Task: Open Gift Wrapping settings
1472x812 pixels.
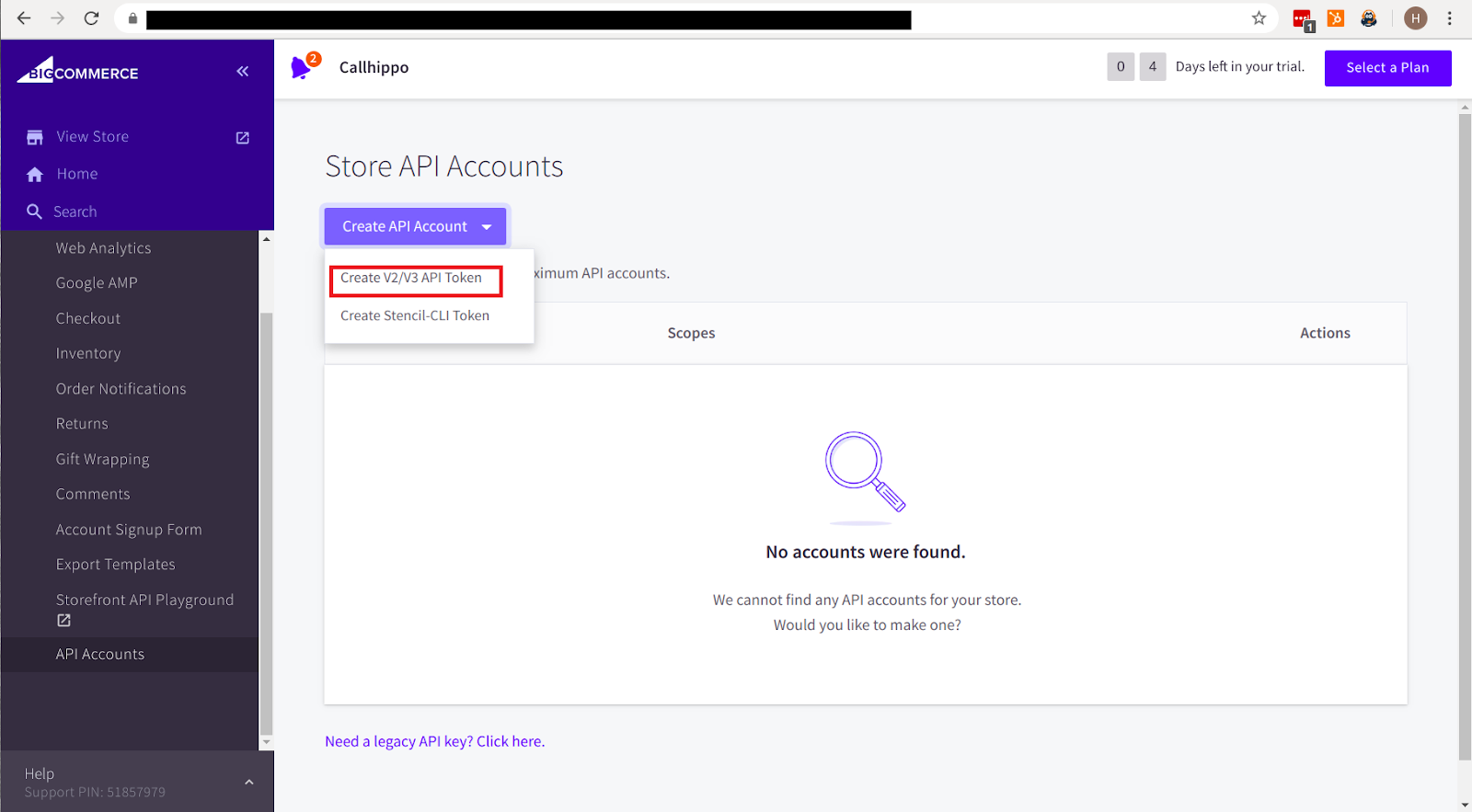Action: click(x=102, y=459)
